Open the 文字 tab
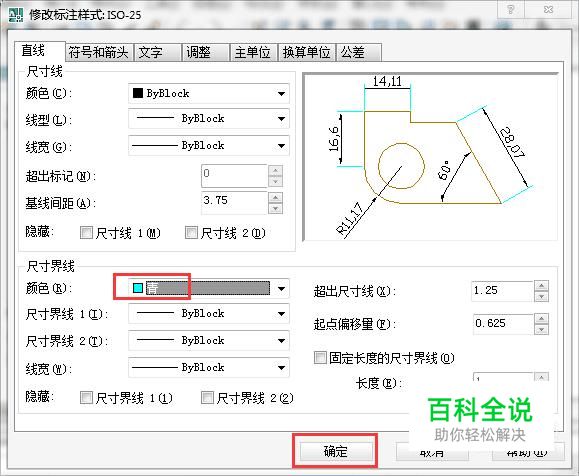The width and height of the screenshot is (579, 476). tap(158, 52)
